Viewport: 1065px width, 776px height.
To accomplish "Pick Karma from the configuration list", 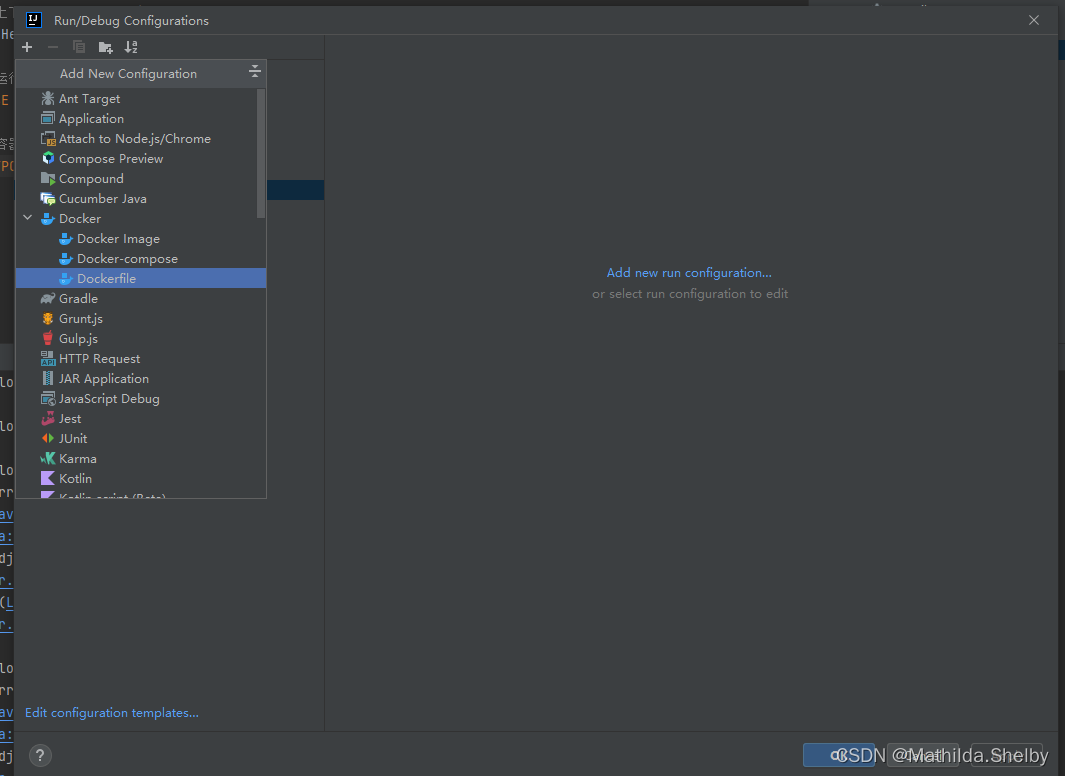I will pyautogui.click(x=141, y=459).
